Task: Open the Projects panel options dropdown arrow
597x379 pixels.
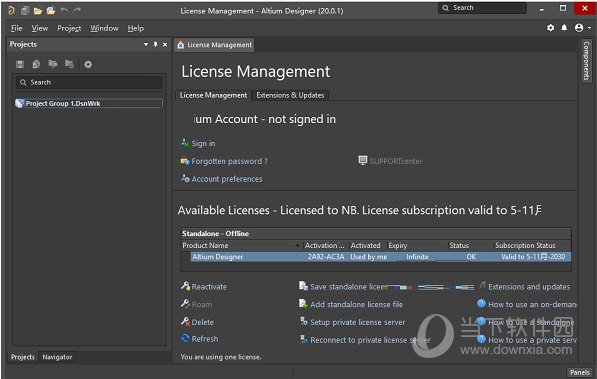Action: 146,45
